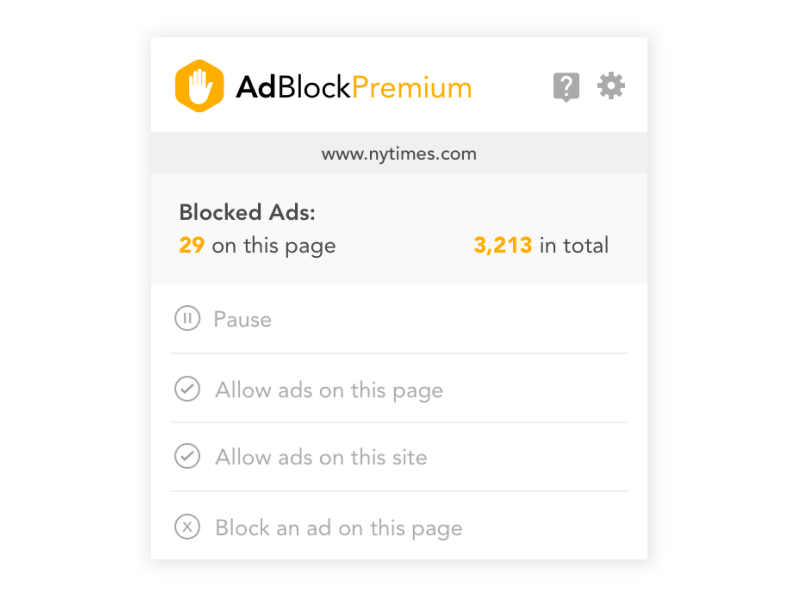The height and width of the screenshot is (600, 800).
Task: Click the www.nytimes.com domain label
Action: (x=399, y=153)
